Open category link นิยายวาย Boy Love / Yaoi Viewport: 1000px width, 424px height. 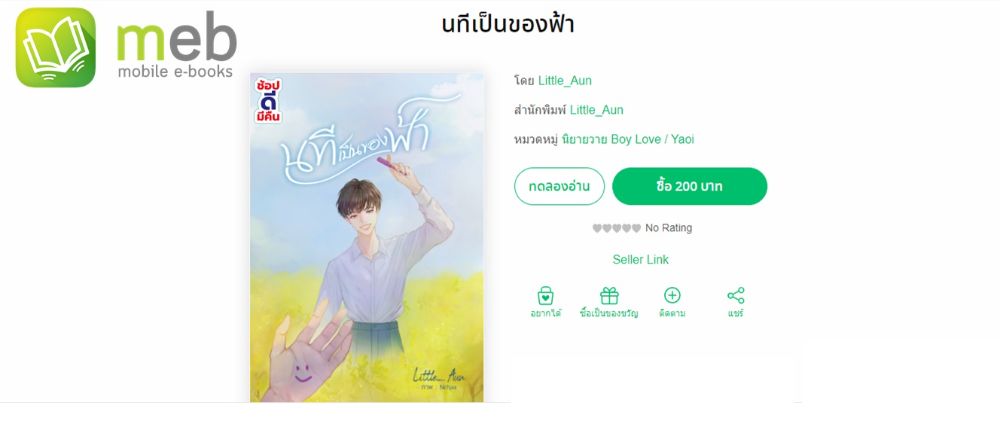(x=628, y=139)
